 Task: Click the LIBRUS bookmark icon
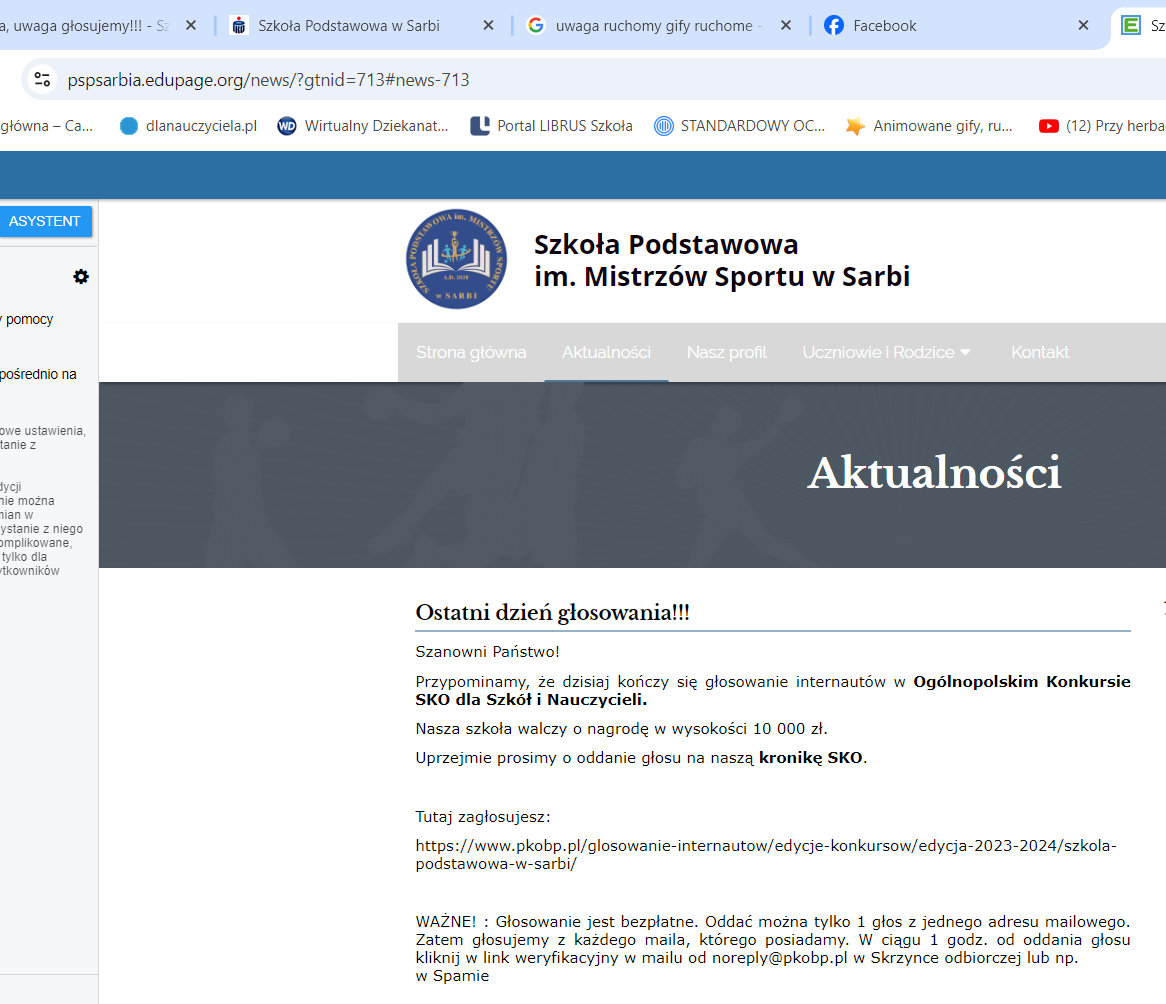[480, 126]
